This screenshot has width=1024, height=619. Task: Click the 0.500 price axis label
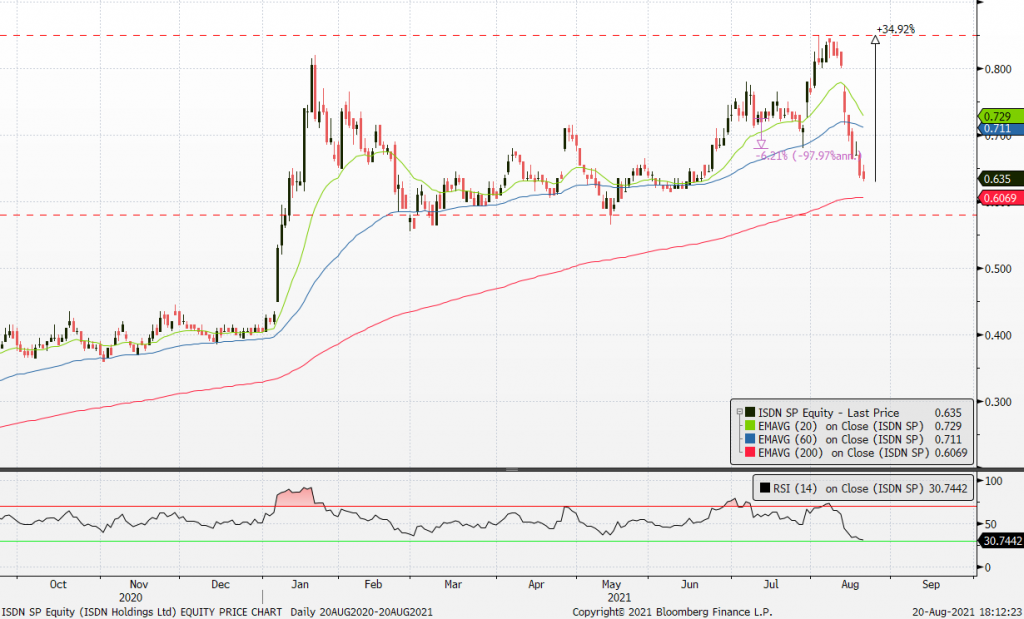click(998, 268)
